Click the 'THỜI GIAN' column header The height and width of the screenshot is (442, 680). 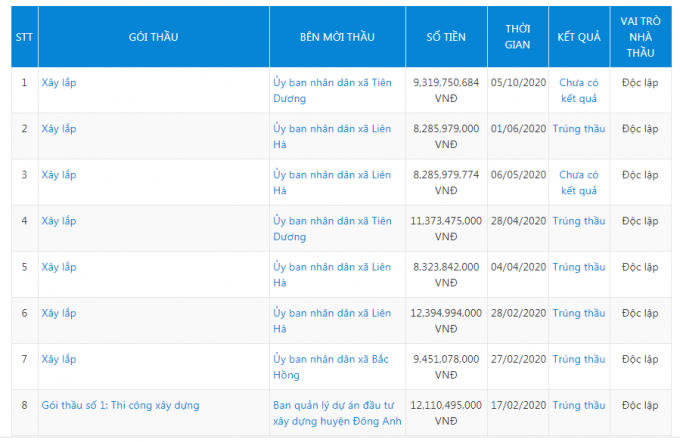click(517, 37)
